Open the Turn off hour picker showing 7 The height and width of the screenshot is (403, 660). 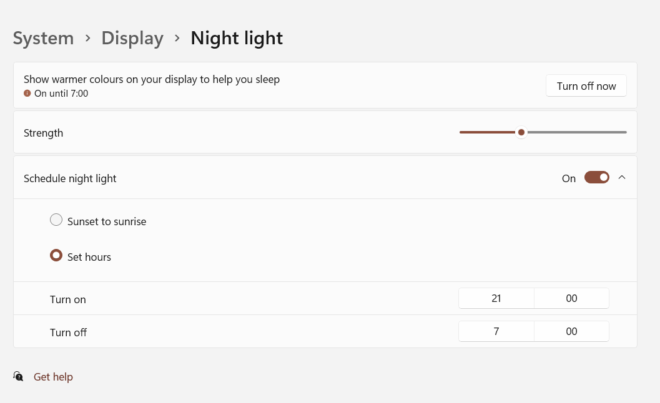point(496,331)
